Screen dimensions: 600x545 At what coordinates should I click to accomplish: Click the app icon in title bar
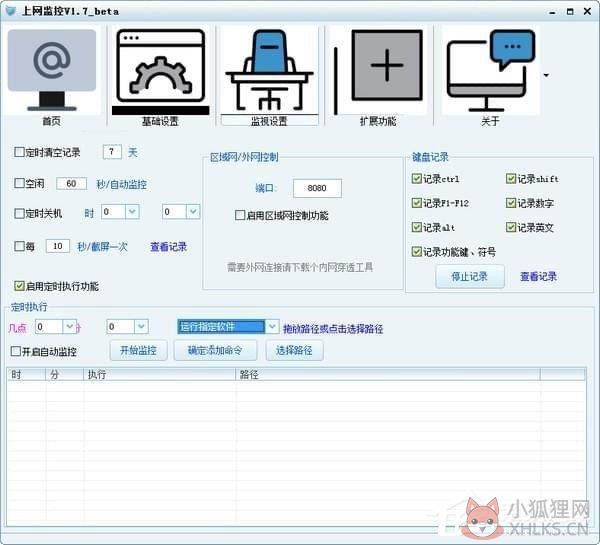click(10, 11)
